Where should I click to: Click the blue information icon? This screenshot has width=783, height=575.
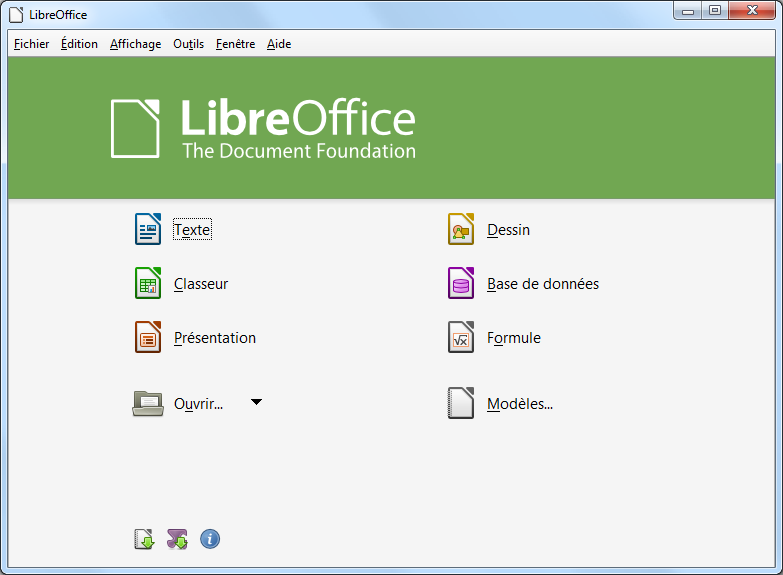(x=210, y=539)
